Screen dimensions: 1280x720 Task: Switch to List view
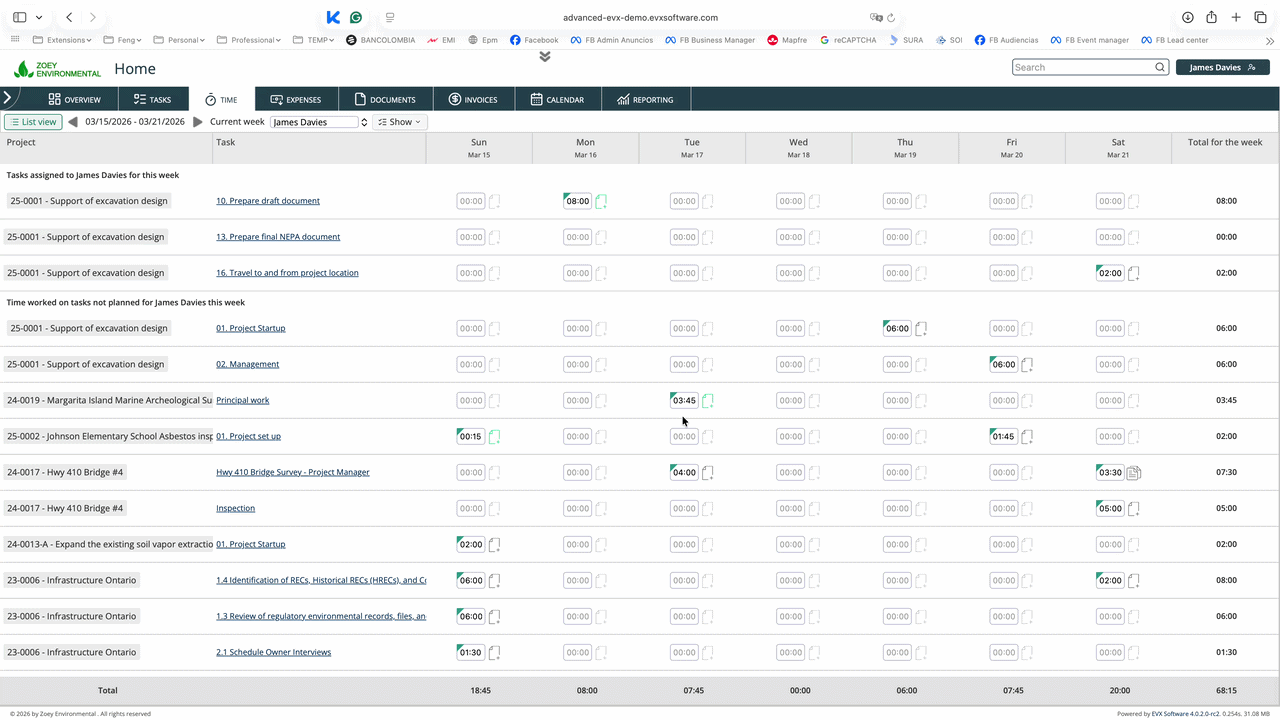click(33, 122)
